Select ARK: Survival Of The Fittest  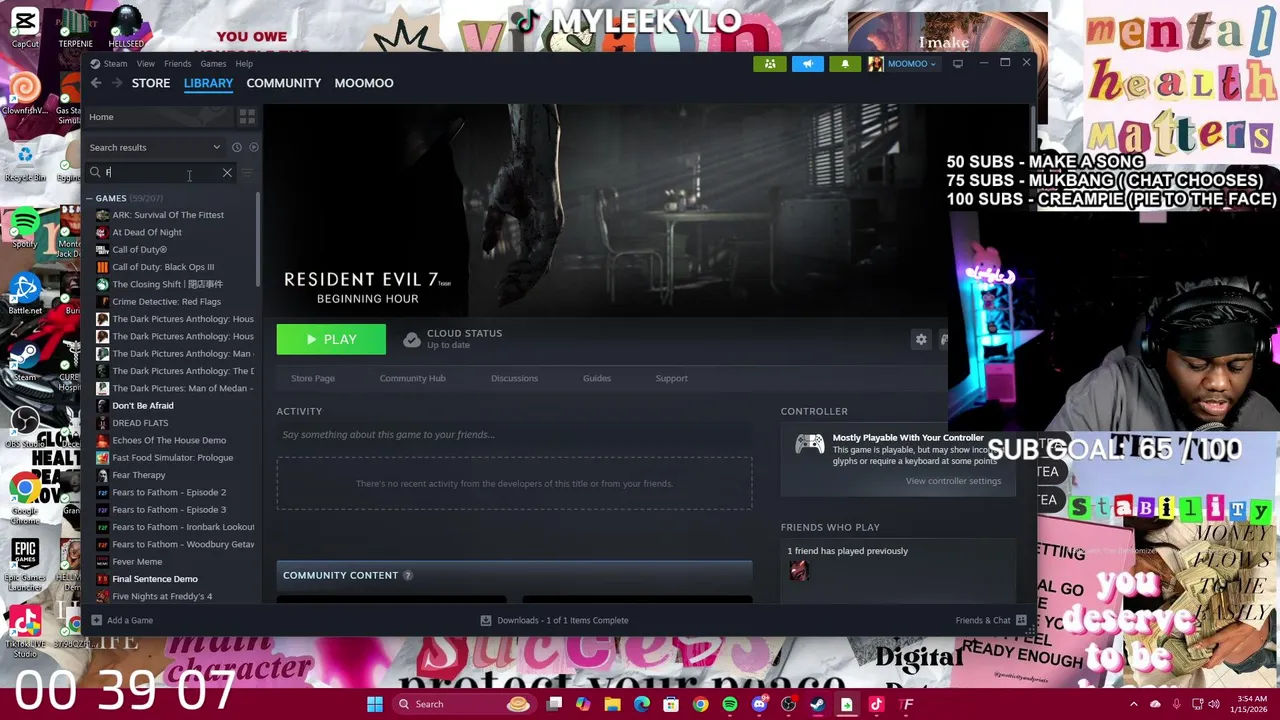pyautogui.click(x=170, y=215)
